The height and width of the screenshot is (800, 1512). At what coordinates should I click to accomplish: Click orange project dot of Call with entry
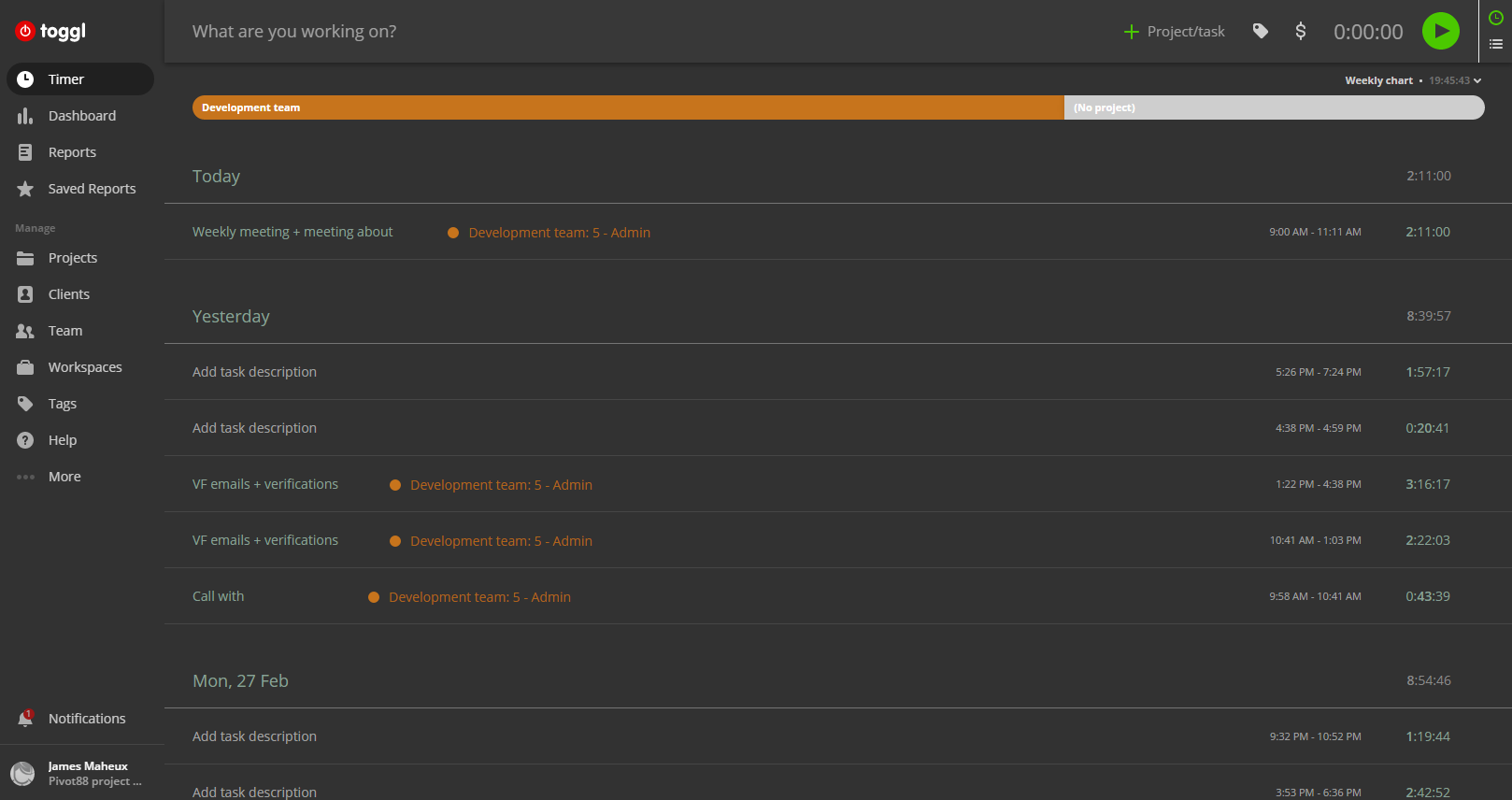tap(374, 597)
